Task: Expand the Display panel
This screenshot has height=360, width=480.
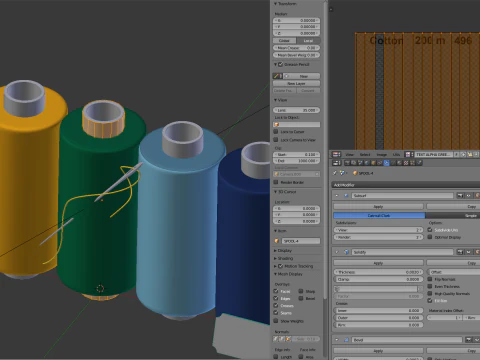Action: pos(275,250)
